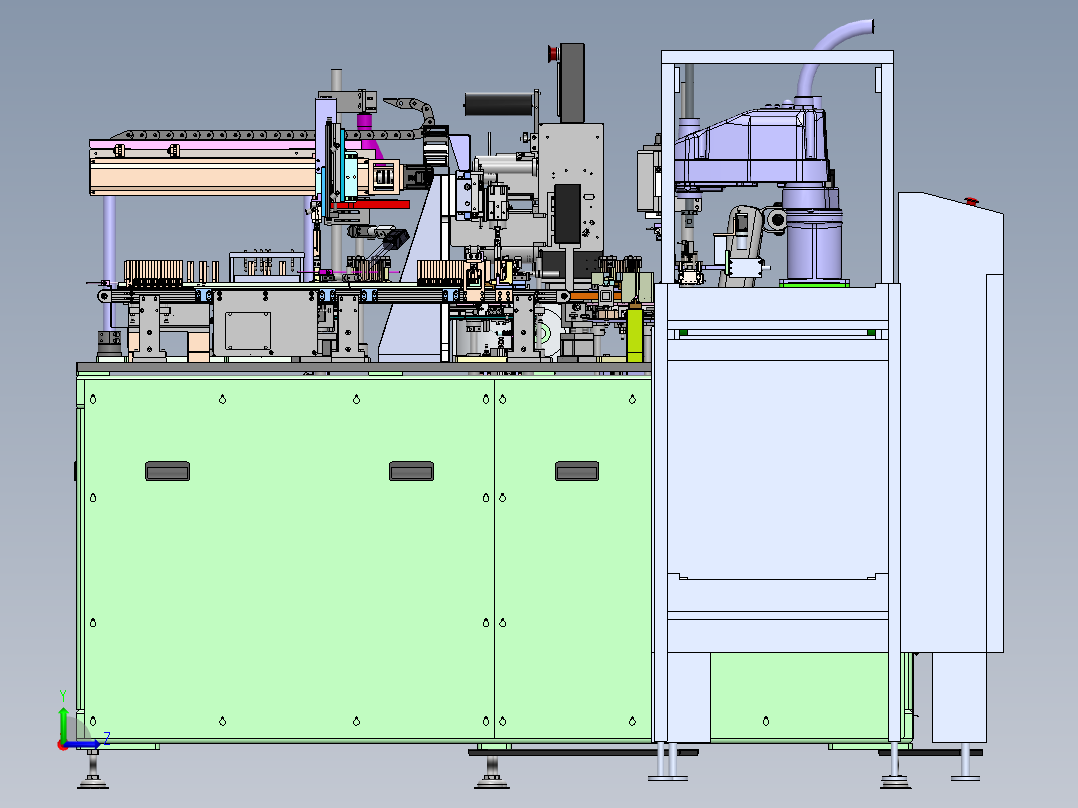The width and height of the screenshot is (1078, 808).
Task: Pick the handle on the narrow right green door
Action: (x=577, y=471)
